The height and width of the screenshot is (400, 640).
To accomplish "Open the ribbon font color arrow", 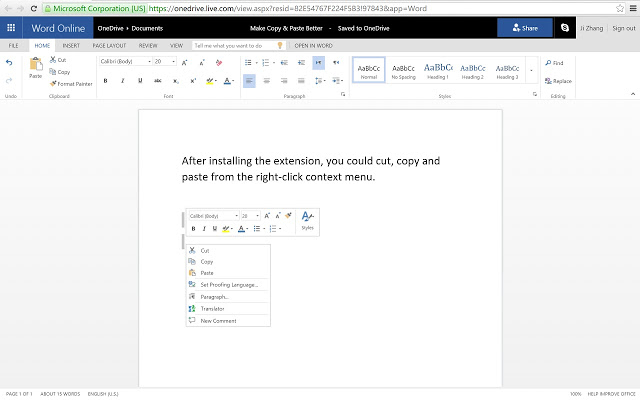I will point(233,81).
